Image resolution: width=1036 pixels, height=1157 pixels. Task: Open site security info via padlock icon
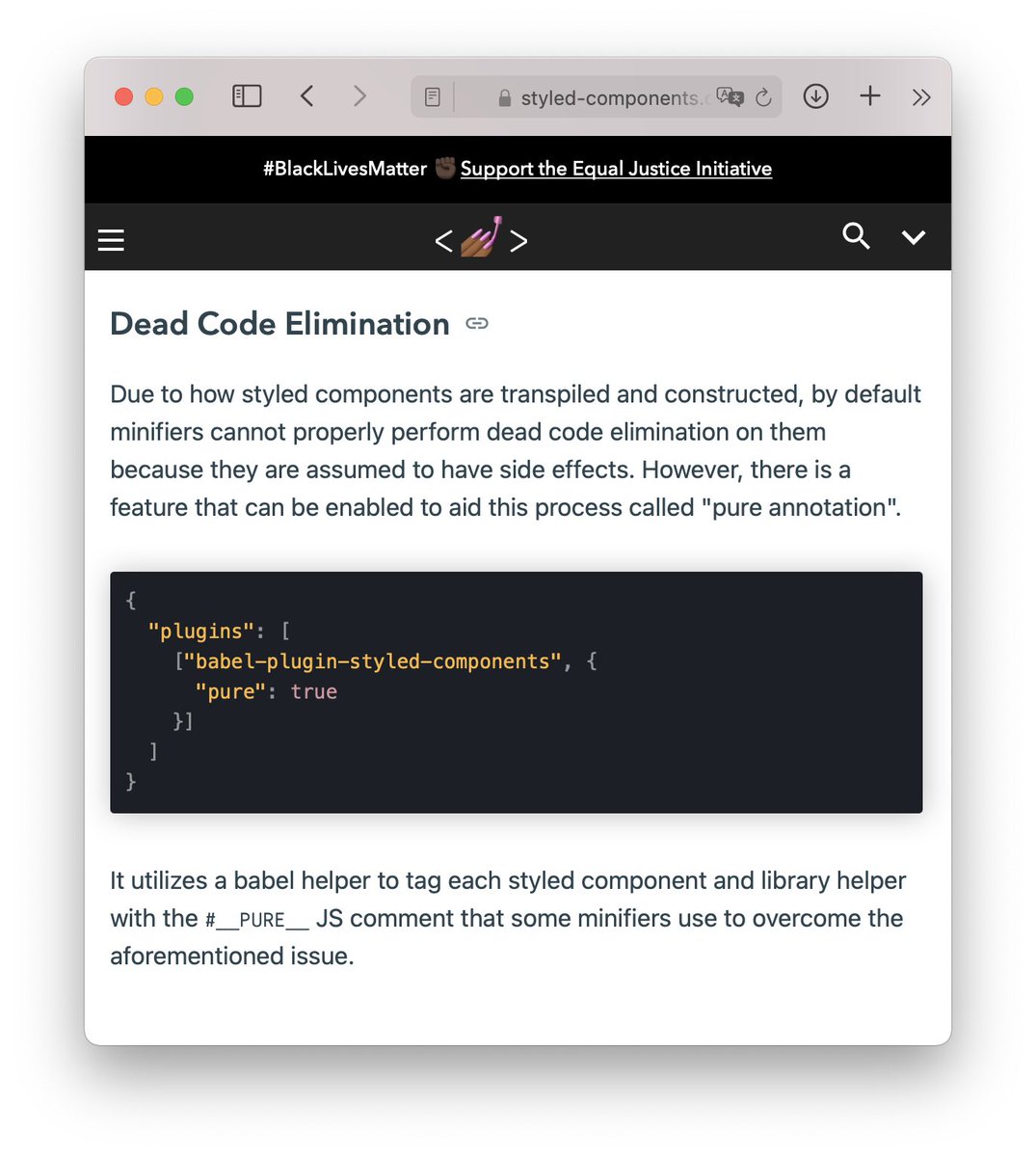pos(503,97)
